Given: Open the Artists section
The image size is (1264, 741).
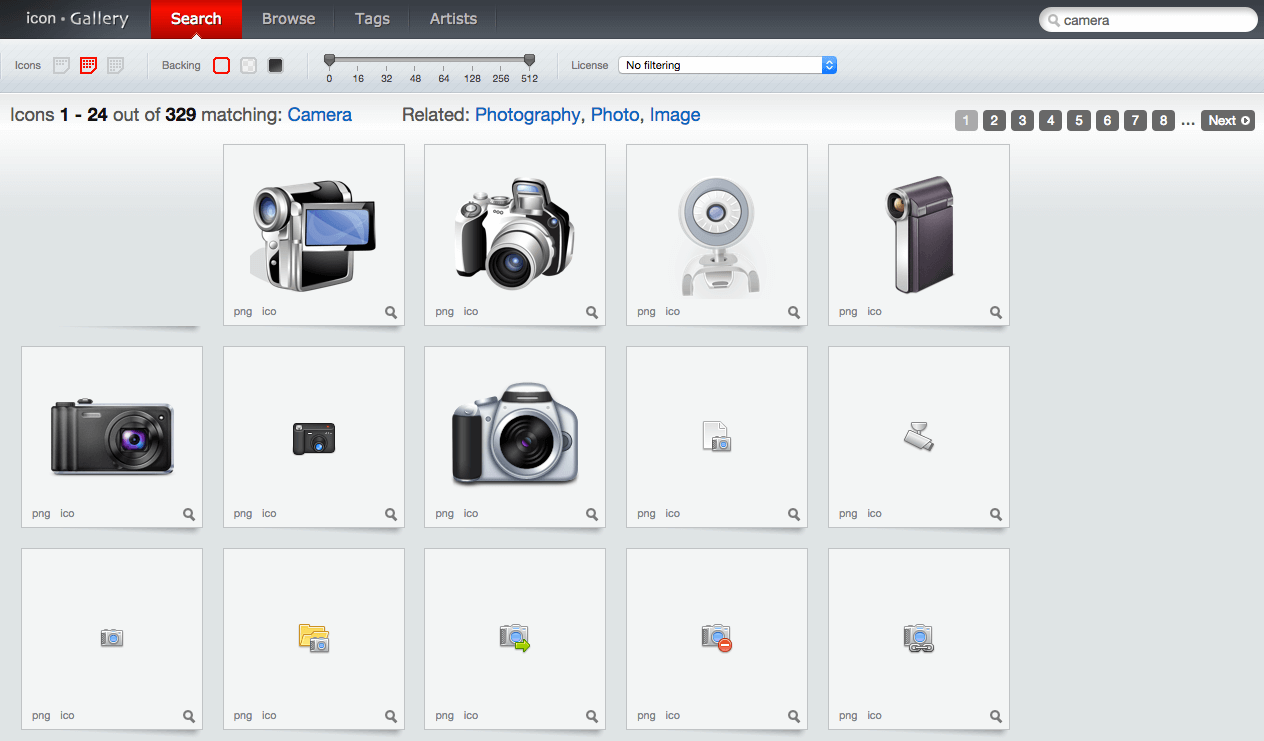Looking at the screenshot, I should (453, 18).
